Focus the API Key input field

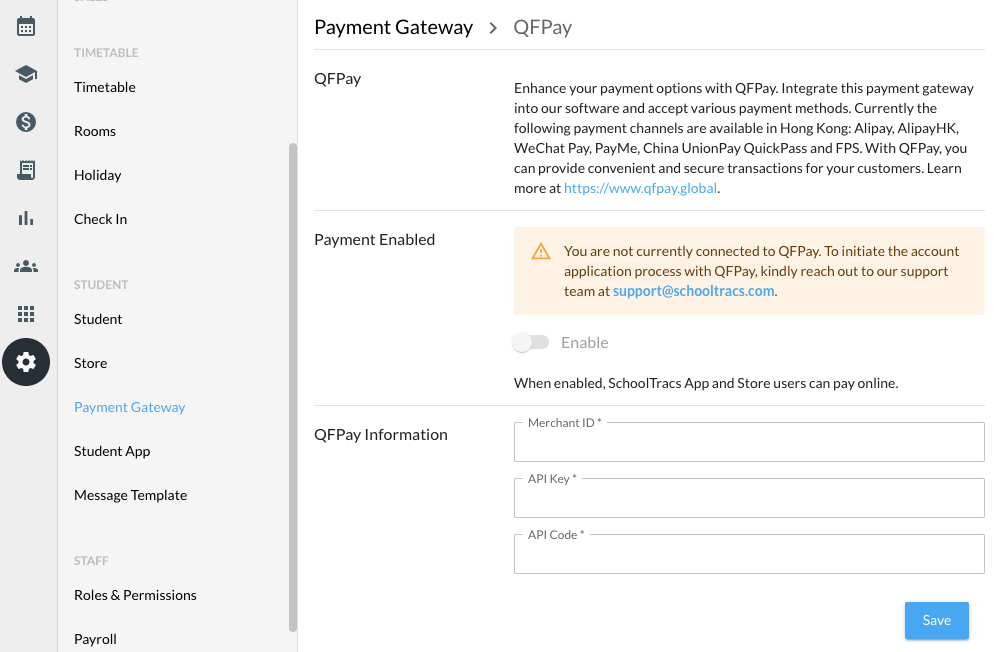[749, 498]
